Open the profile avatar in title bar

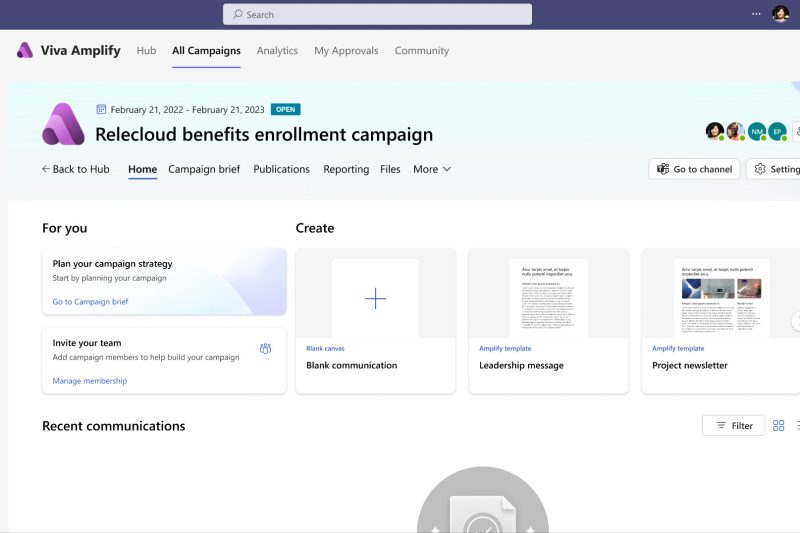(x=780, y=14)
